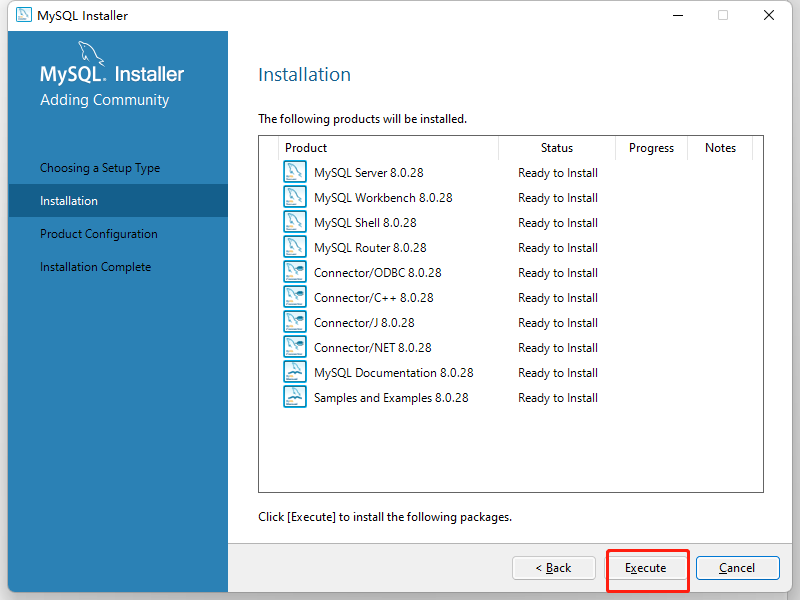Click Ready to Install status for MySQL Shell
The width and height of the screenshot is (800, 600).
pyautogui.click(x=558, y=223)
